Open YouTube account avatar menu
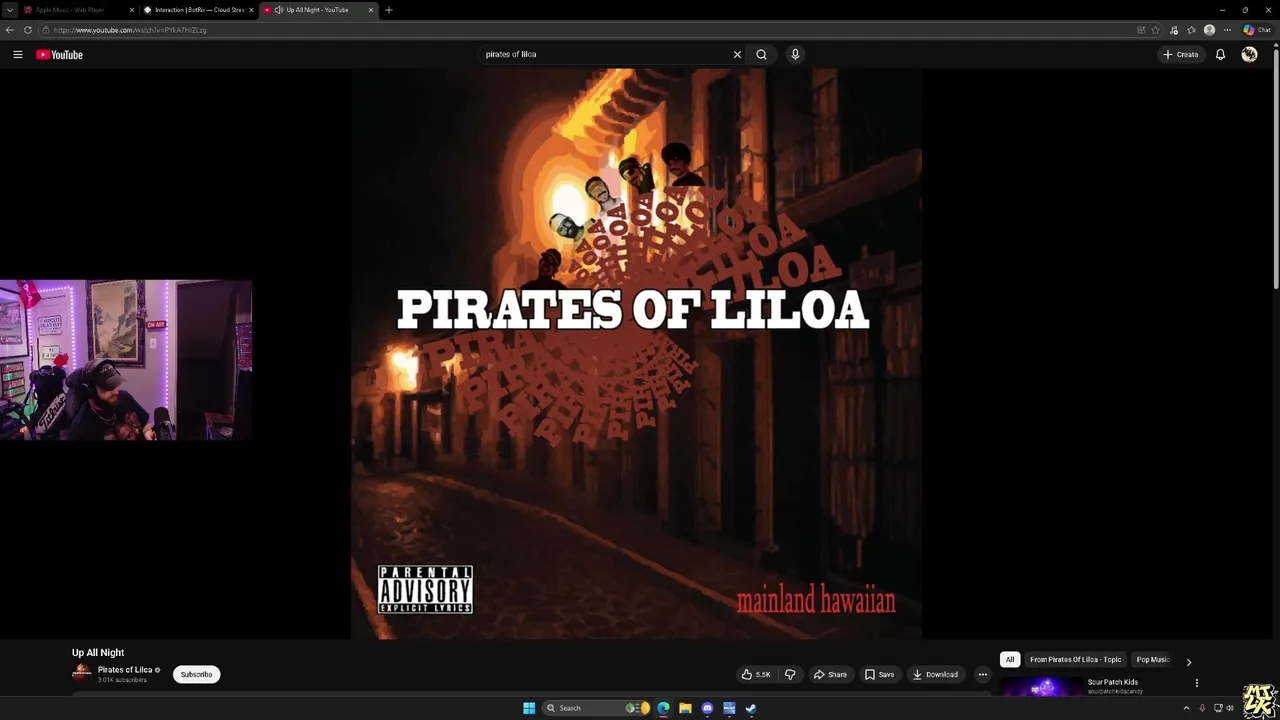This screenshot has height=720, width=1280. [x=1249, y=55]
